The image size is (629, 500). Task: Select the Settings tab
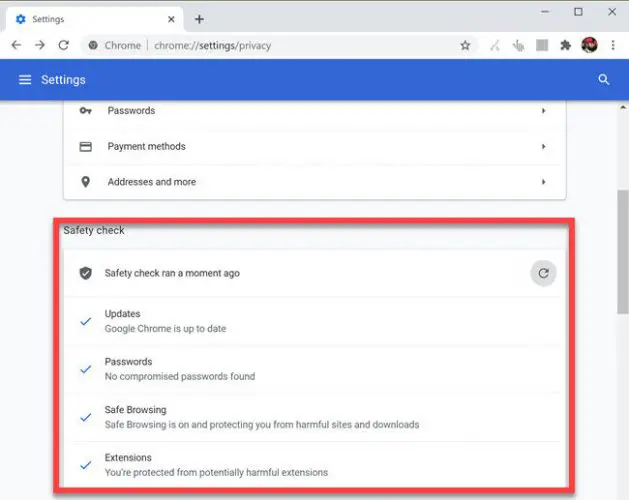95,19
